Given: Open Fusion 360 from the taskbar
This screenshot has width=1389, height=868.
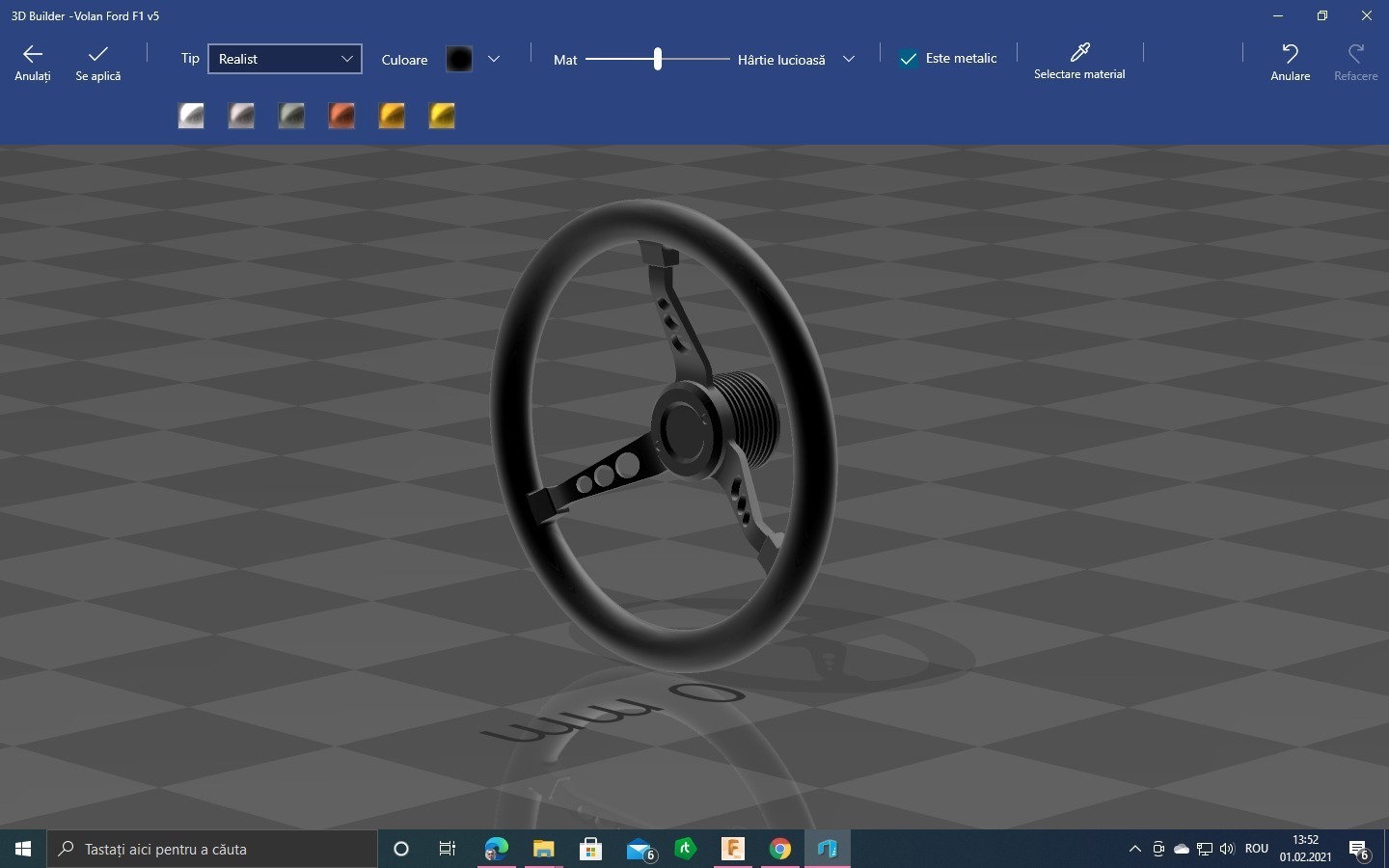Looking at the screenshot, I should [x=733, y=849].
